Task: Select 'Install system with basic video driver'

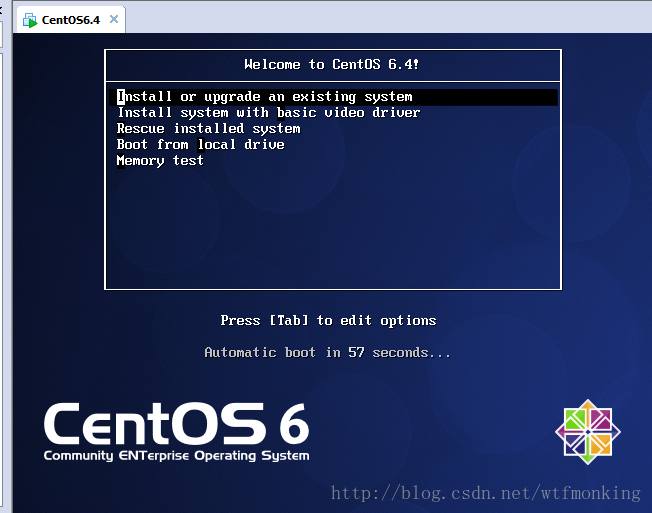Action: pos(269,113)
